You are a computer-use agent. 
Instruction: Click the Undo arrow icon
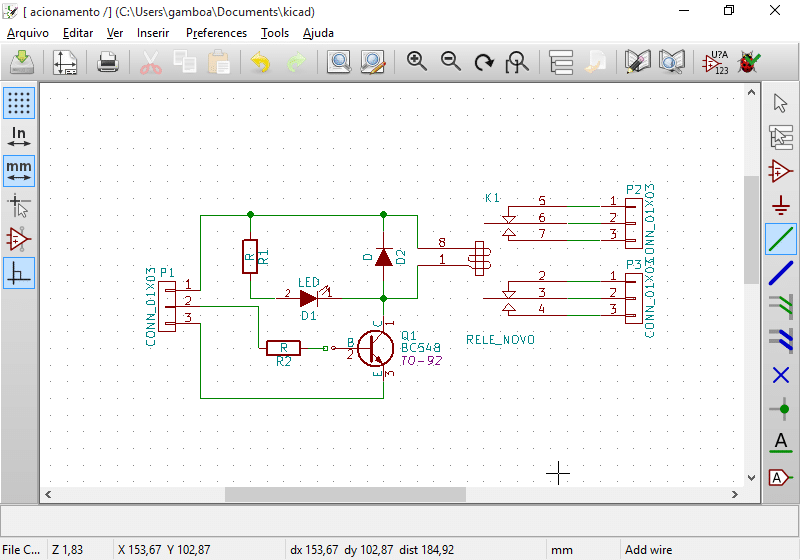(261, 62)
